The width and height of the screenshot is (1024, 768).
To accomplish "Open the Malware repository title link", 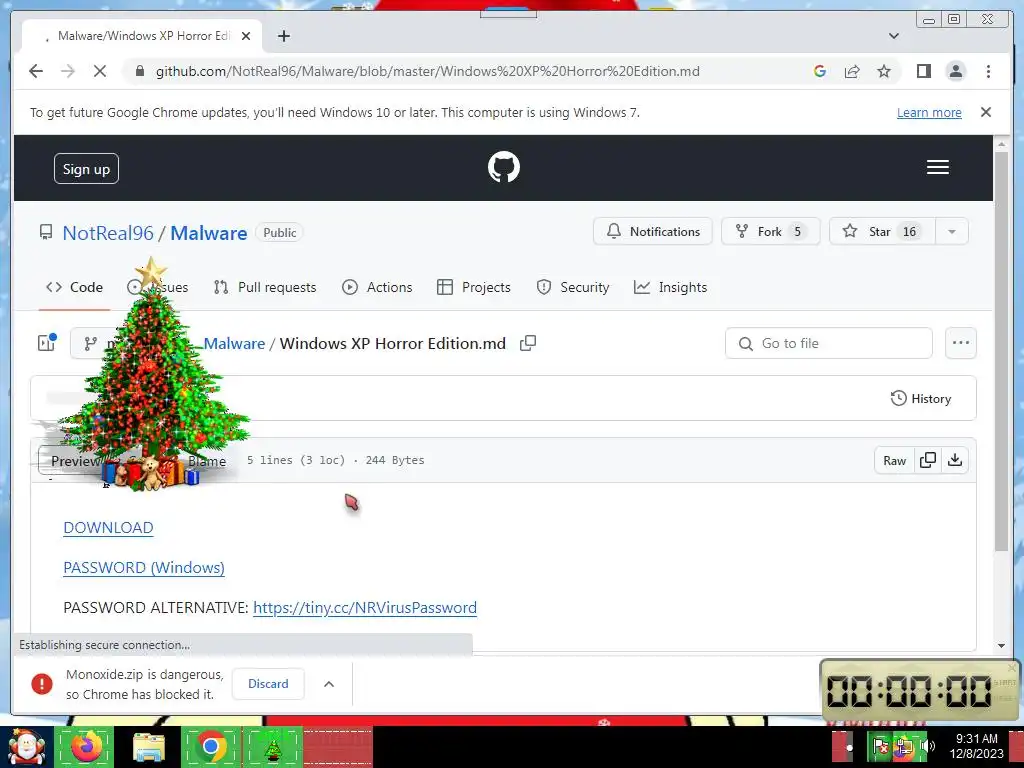I will pos(208,233).
